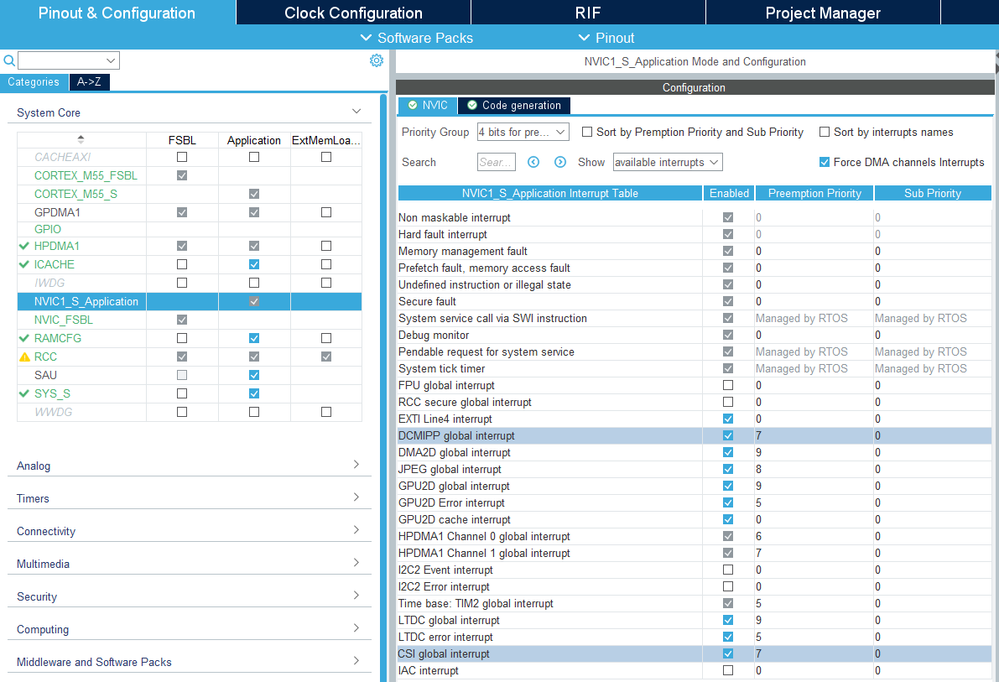Image resolution: width=999 pixels, height=682 pixels.
Task: Enable I2C2 Event interrupt checkbox
Action: pos(728,570)
